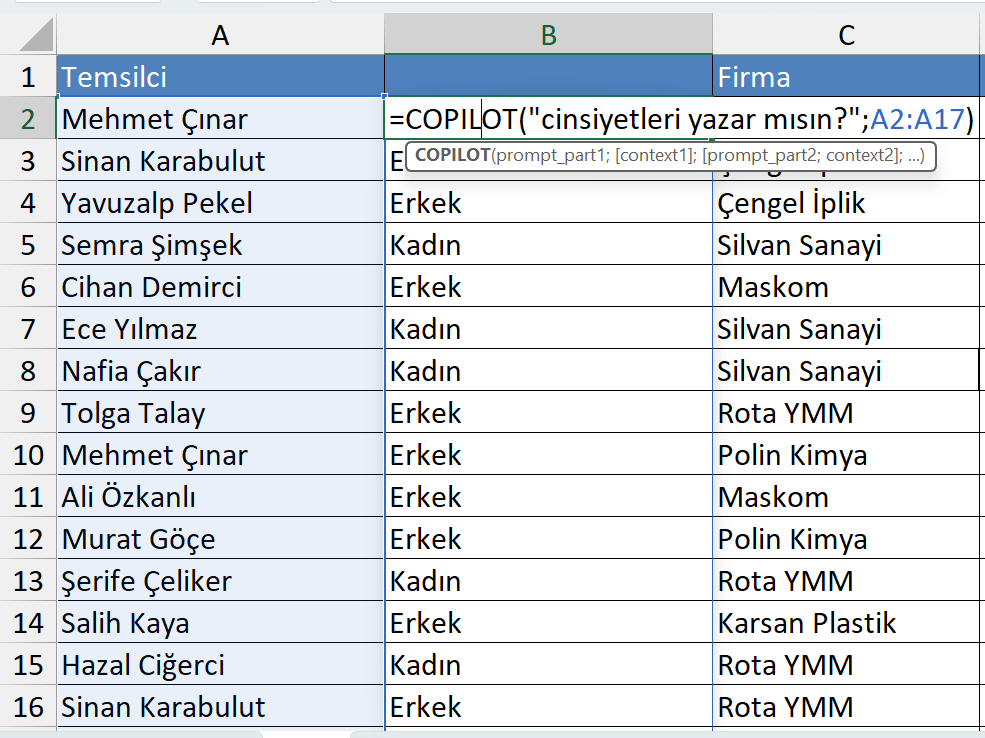Select the cell containing Semra Şimşek

220,245
